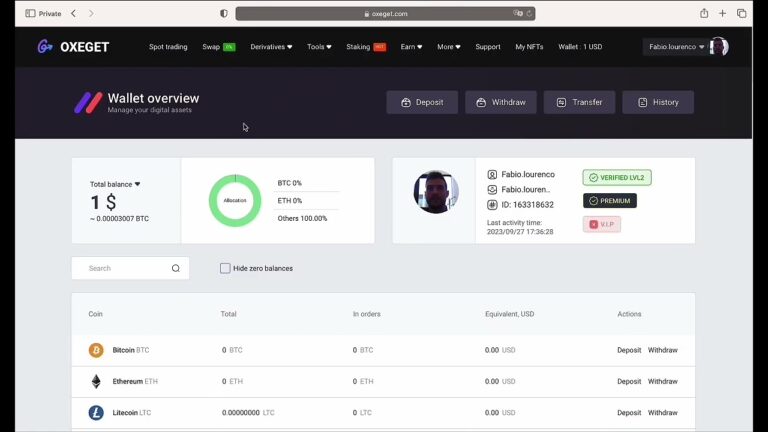Open Spot trading menu item

click(168, 47)
